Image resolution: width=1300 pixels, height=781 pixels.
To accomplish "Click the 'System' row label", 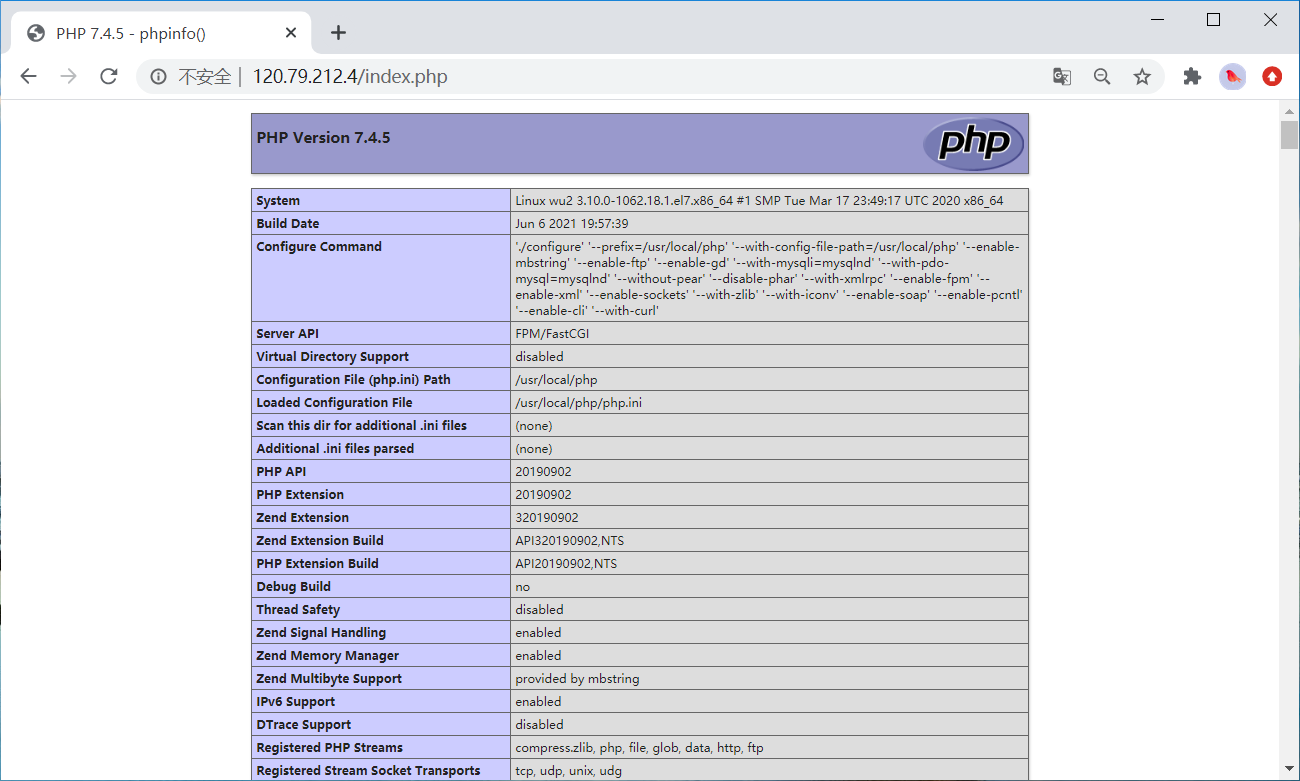I will [x=278, y=201].
